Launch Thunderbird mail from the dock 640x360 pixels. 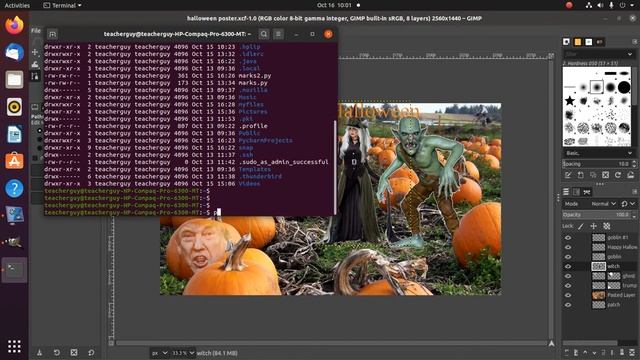coord(14,52)
